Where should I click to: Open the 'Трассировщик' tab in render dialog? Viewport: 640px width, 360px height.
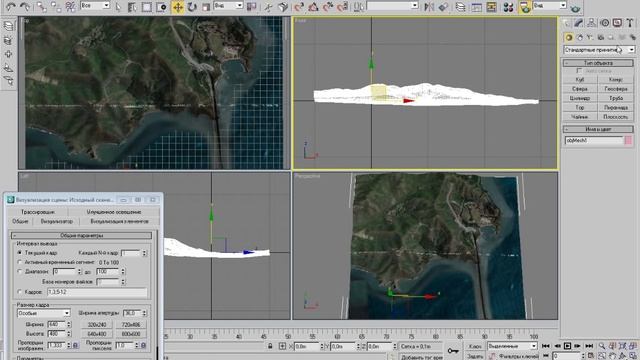(38, 212)
